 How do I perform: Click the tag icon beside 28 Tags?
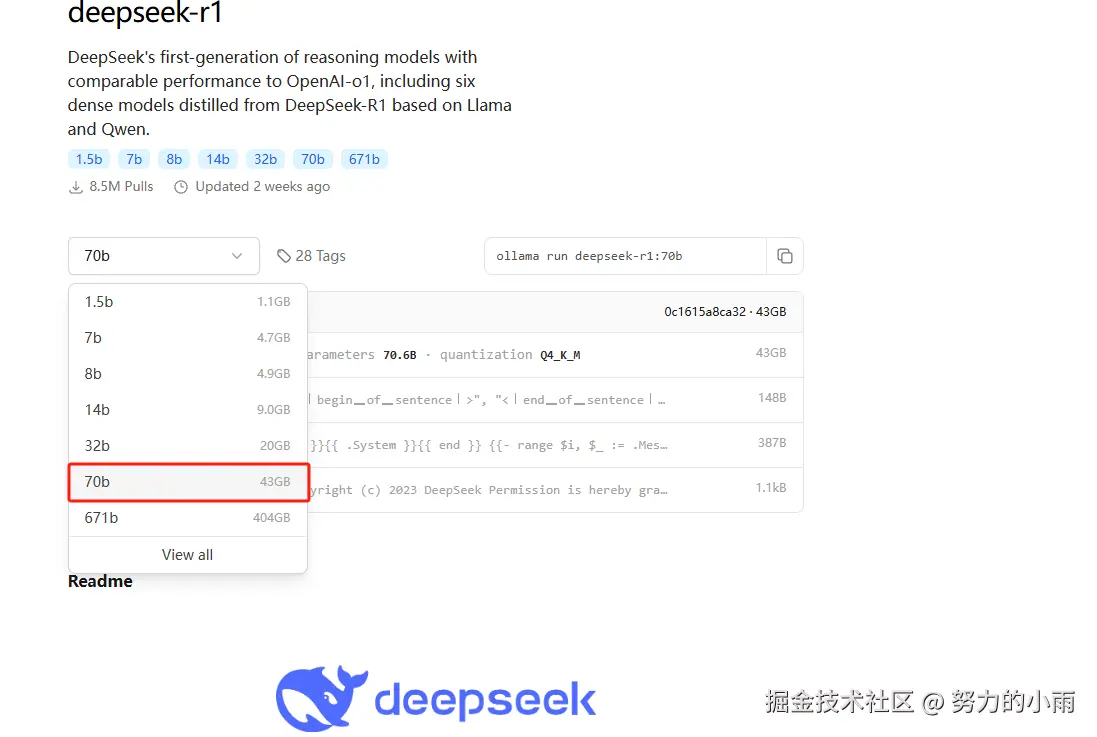tap(283, 256)
